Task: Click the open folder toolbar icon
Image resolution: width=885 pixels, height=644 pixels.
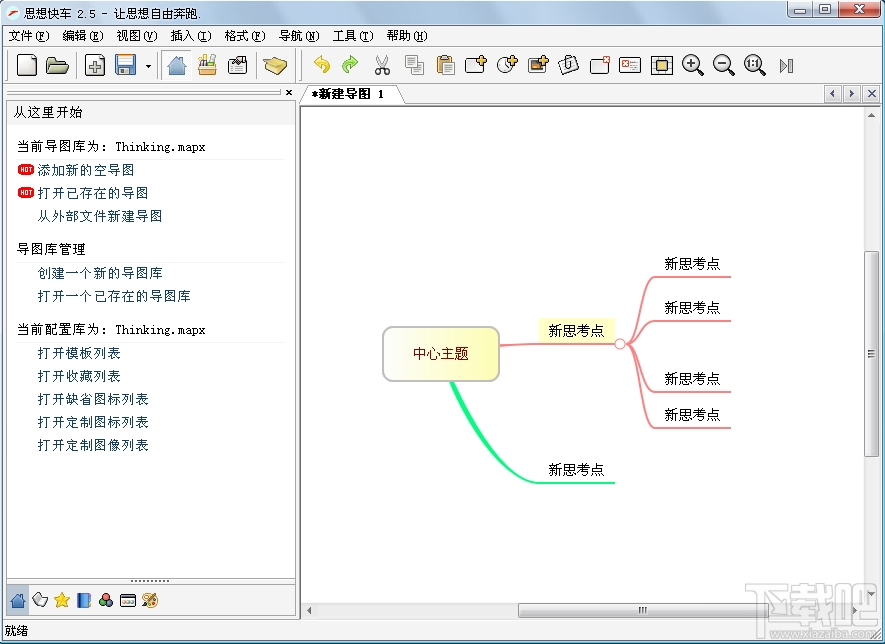Action: pos(57,65)
